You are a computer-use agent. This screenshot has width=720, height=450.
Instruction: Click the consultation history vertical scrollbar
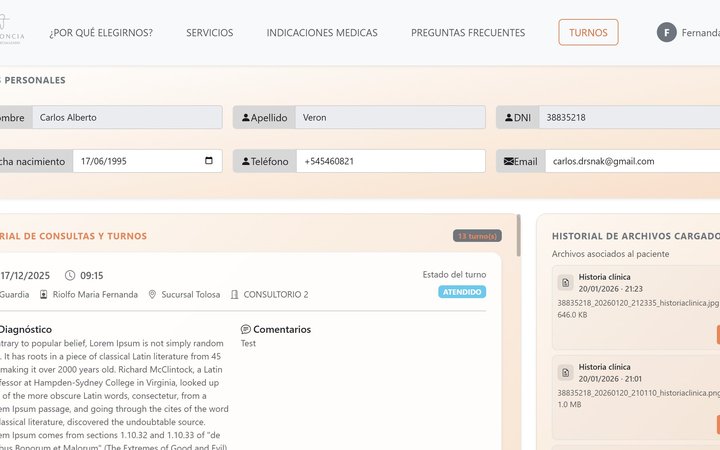517,240
